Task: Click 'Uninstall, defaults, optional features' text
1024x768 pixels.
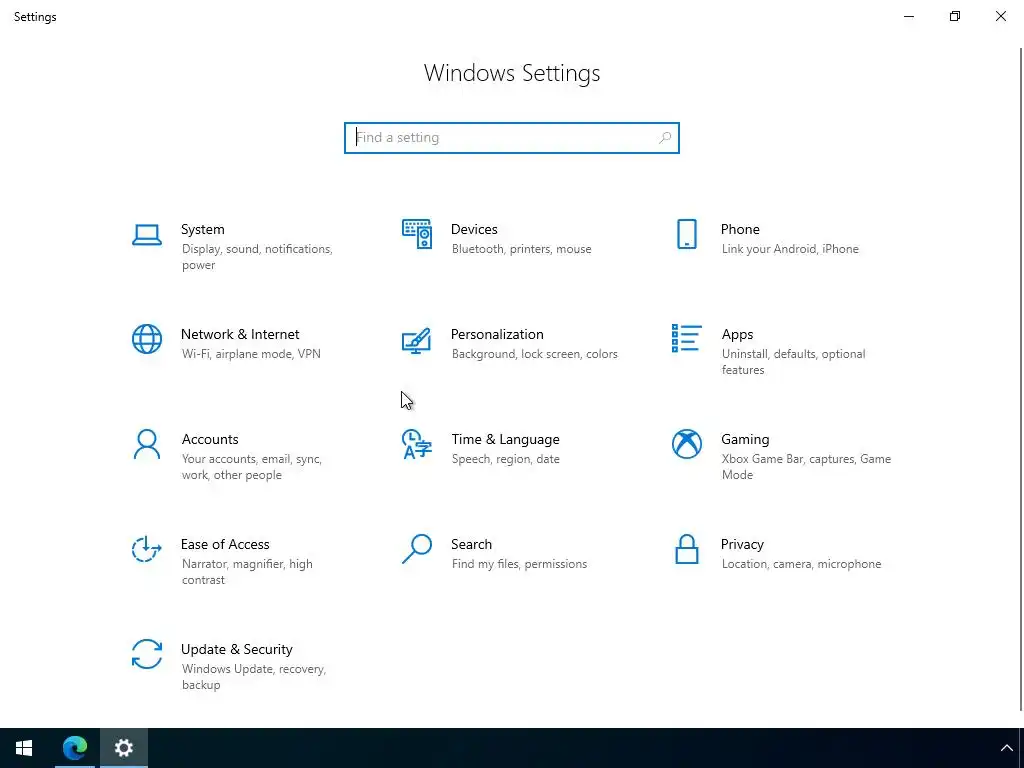Action: 793,362
